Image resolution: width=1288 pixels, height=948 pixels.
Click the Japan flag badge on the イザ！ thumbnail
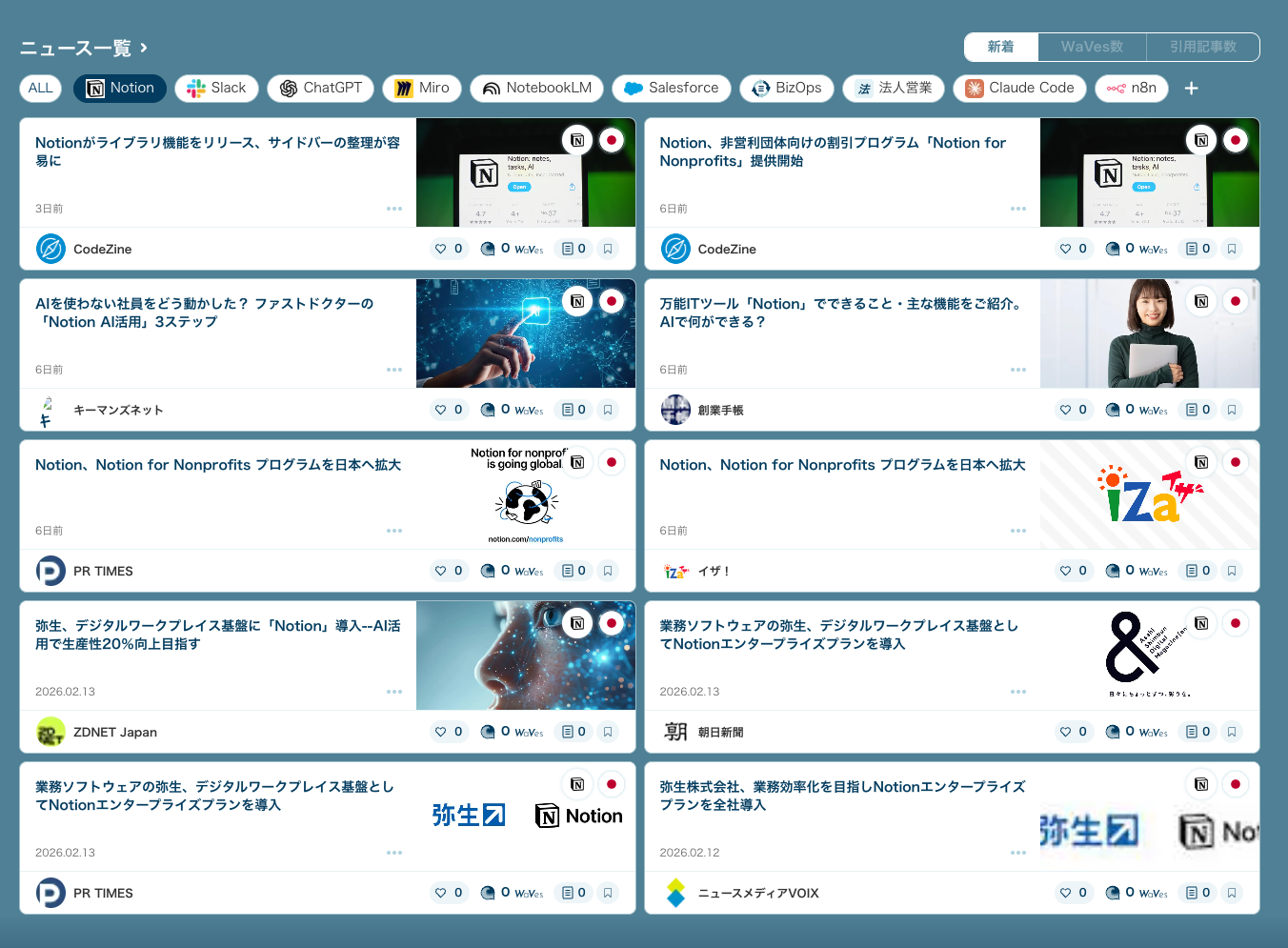click(1236, 462)
